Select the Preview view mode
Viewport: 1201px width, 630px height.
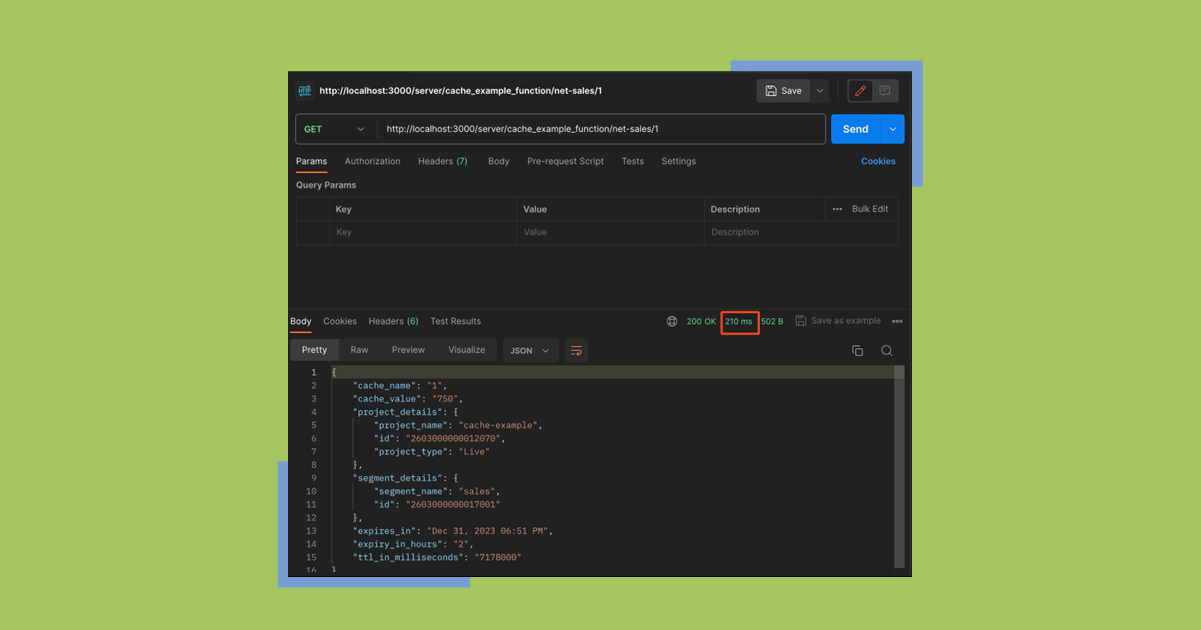[408, 350]
